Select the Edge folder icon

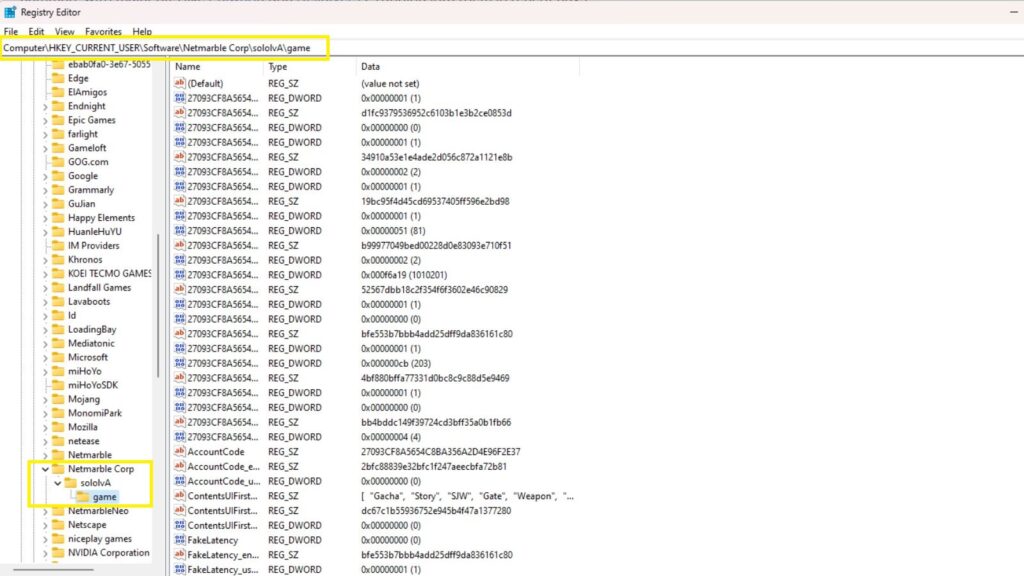(58, 78)
